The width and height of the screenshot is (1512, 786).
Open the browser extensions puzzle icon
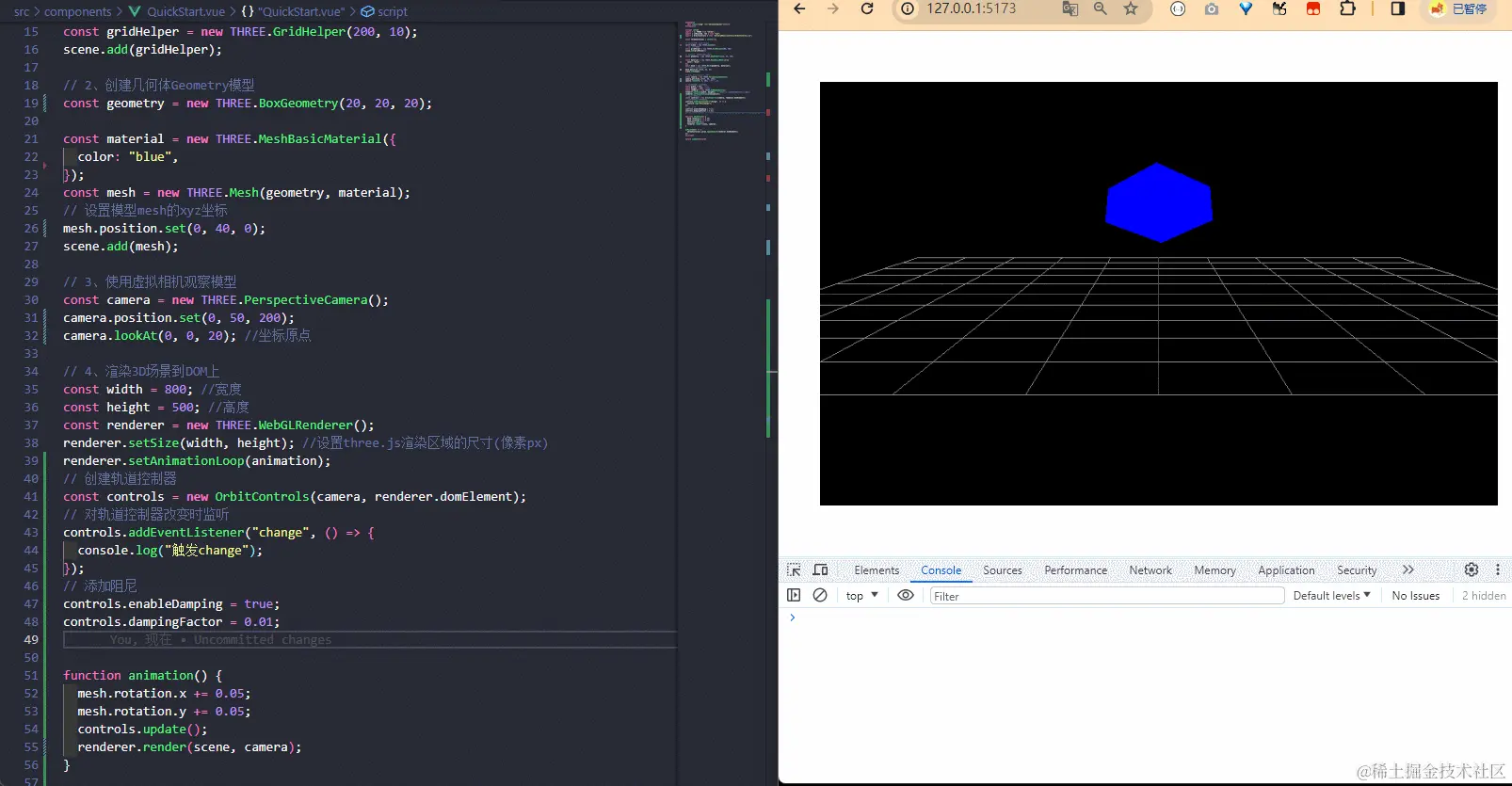(1347, 9)
